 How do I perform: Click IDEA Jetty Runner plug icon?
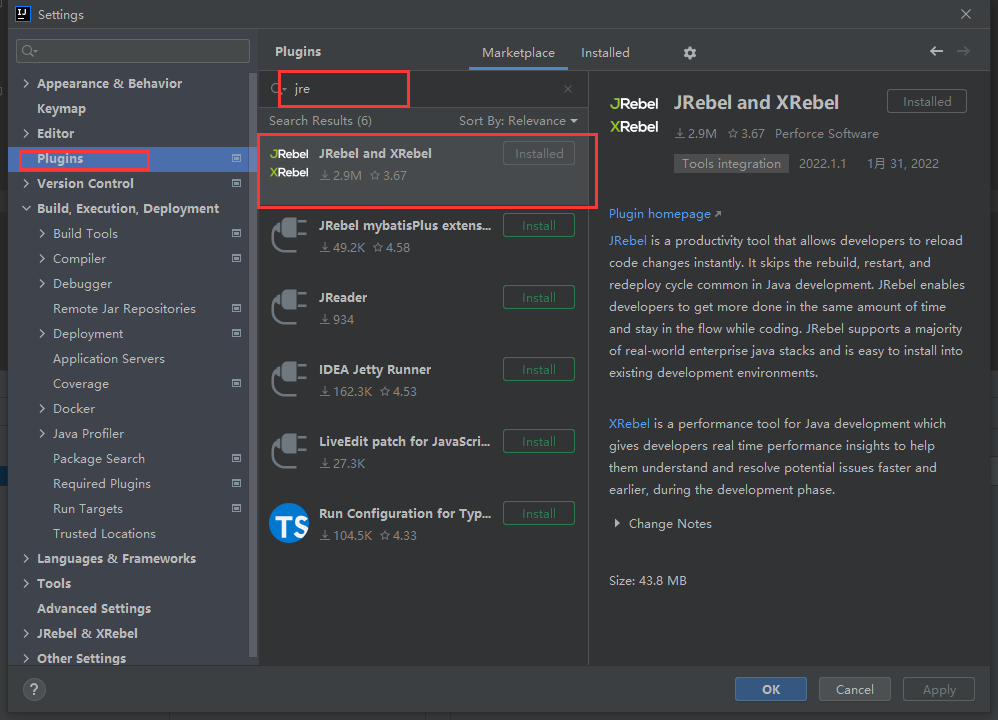[x=289, y=379]
